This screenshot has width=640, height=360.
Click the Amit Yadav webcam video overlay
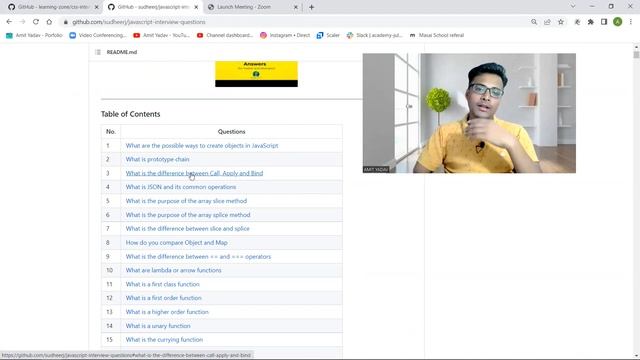pos(469,113)
